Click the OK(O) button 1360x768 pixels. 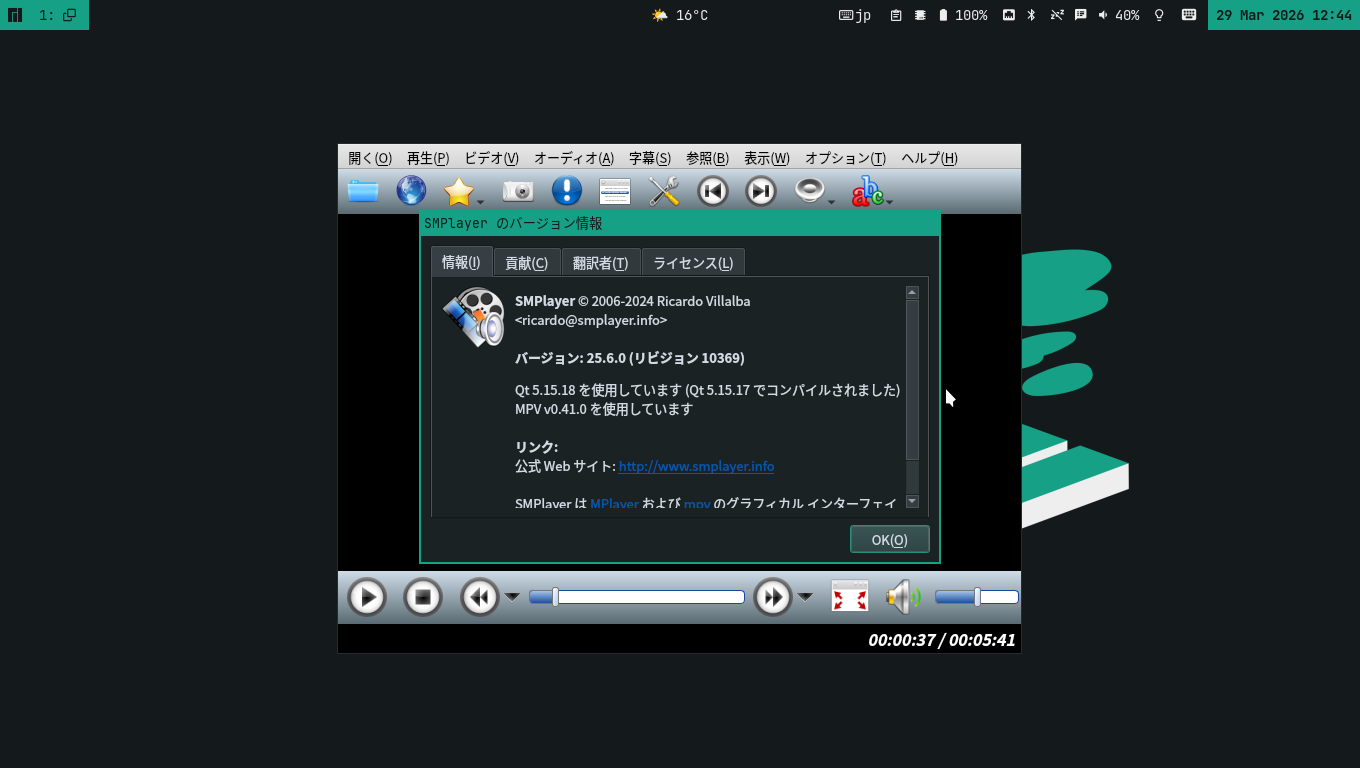coord(890,539)
